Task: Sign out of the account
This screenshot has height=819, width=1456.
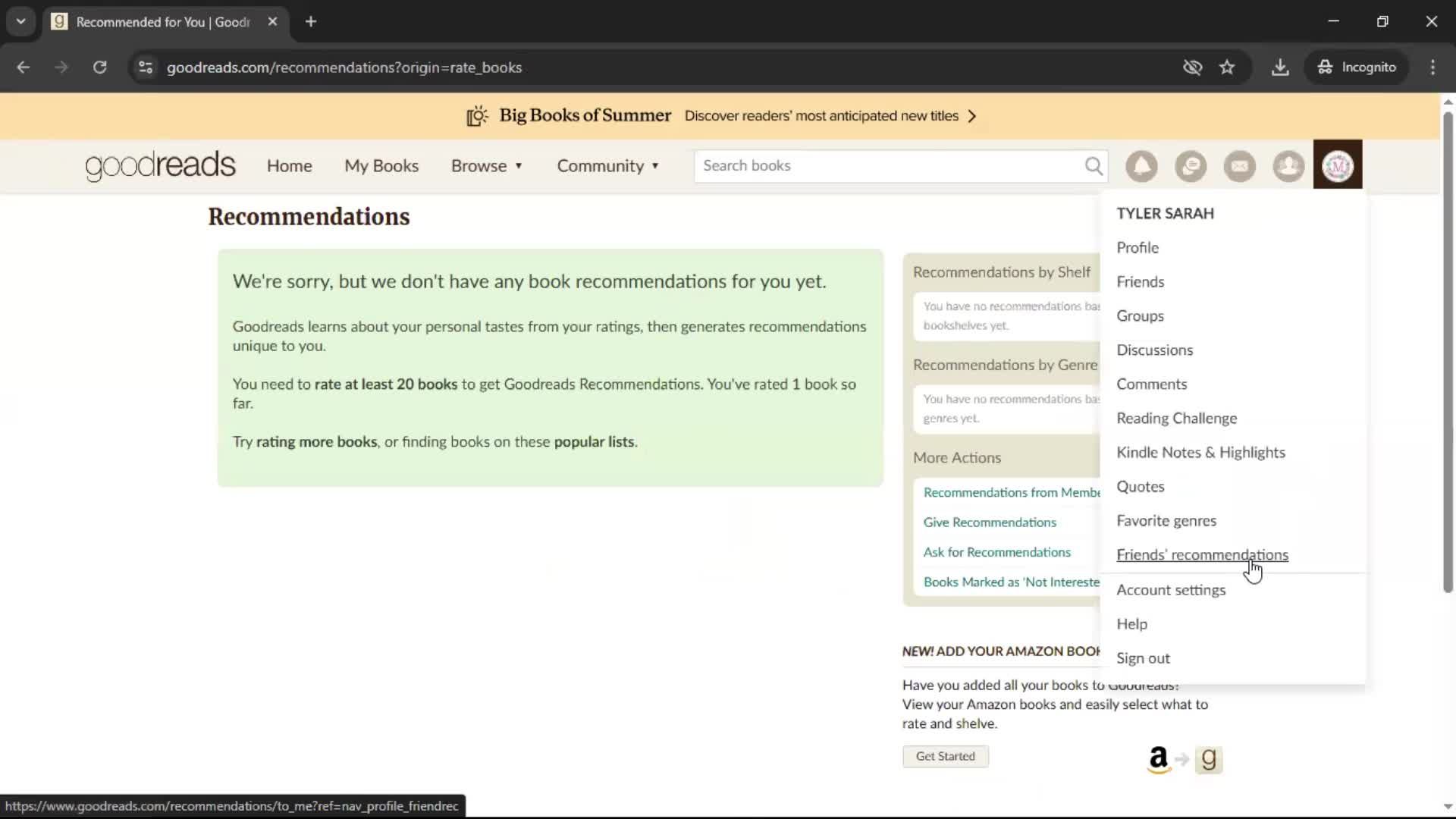Action: pyautogui.click(x=1143, y=659)
